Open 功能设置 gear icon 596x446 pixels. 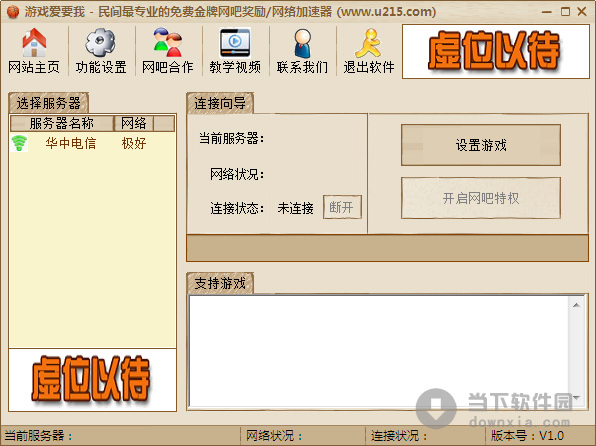coord(100,42)
